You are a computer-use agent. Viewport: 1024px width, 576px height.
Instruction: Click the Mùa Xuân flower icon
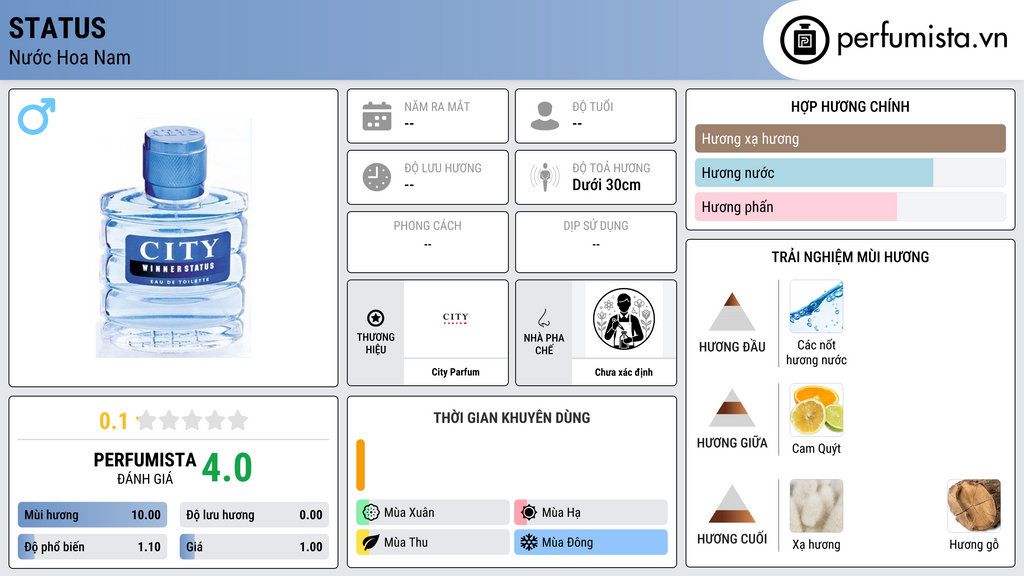click(x=370, y=513)
